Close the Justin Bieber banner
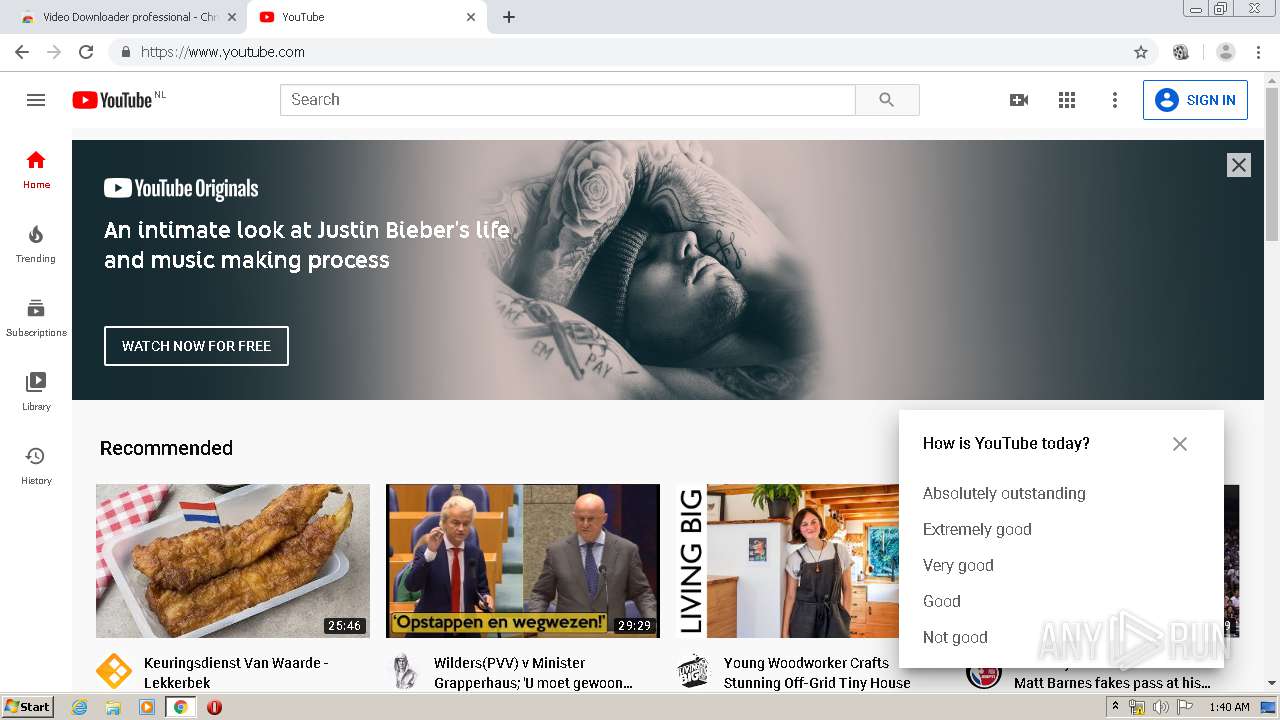The image size is (1280, 720). [1239, 165]
